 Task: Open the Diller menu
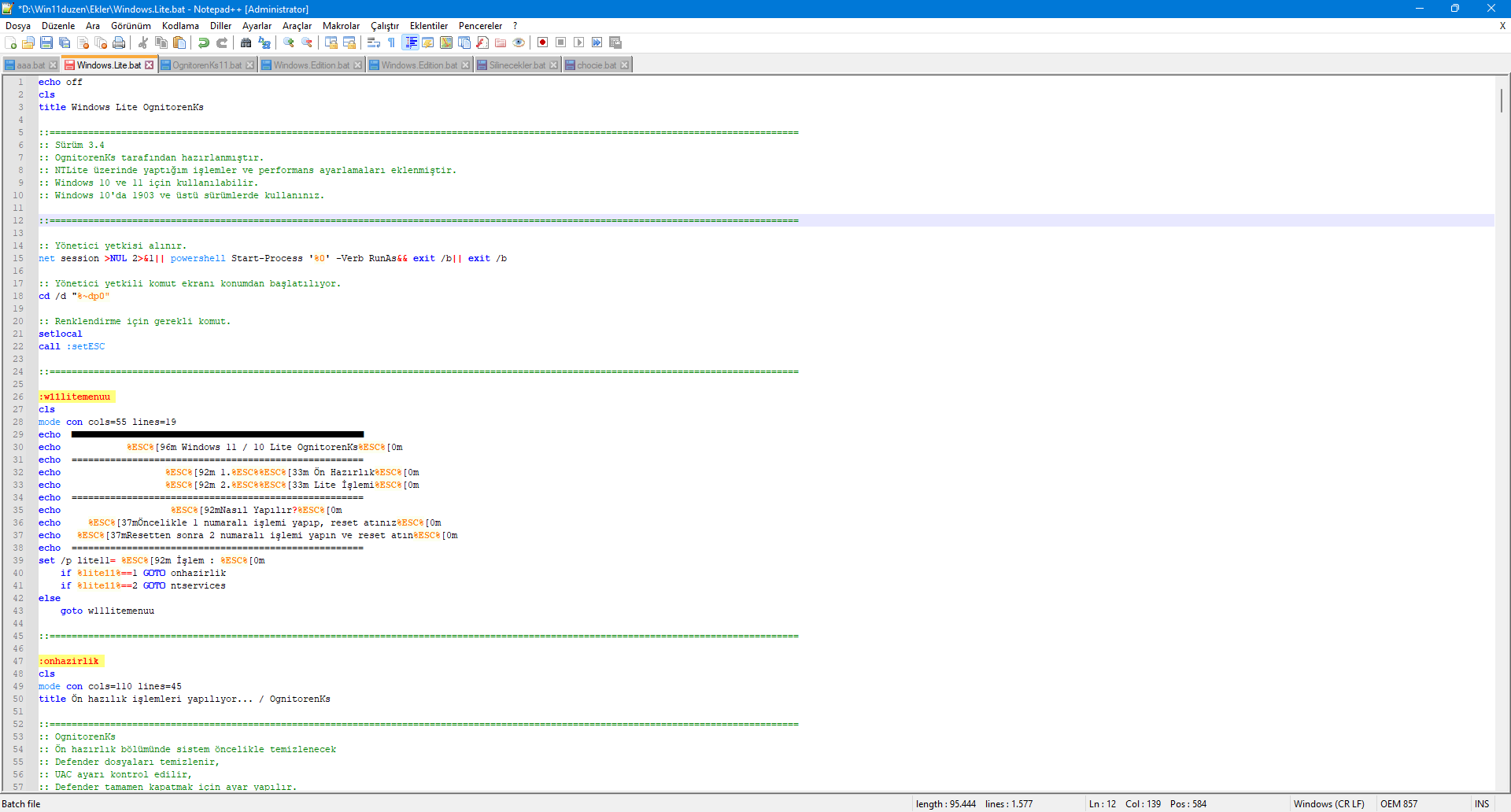pyautogui.click(x=220, y=26)
